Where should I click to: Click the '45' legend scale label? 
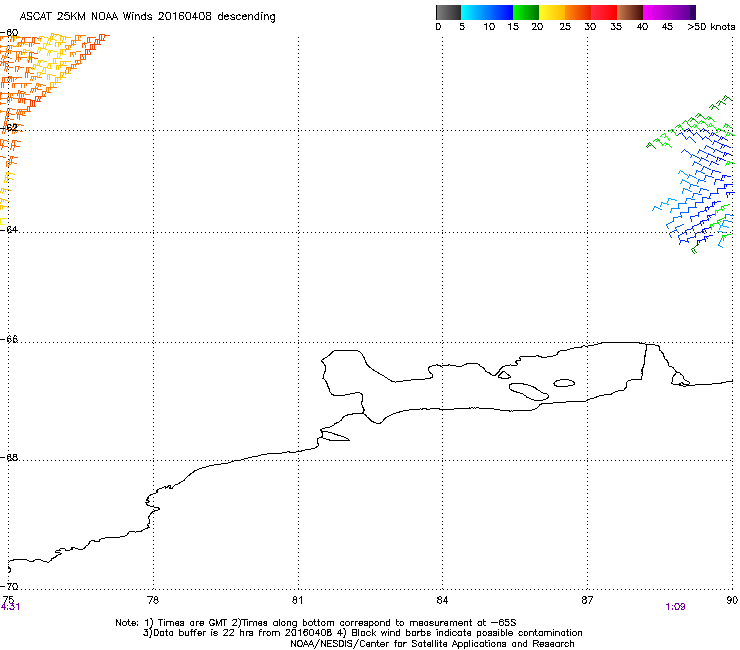667,27
